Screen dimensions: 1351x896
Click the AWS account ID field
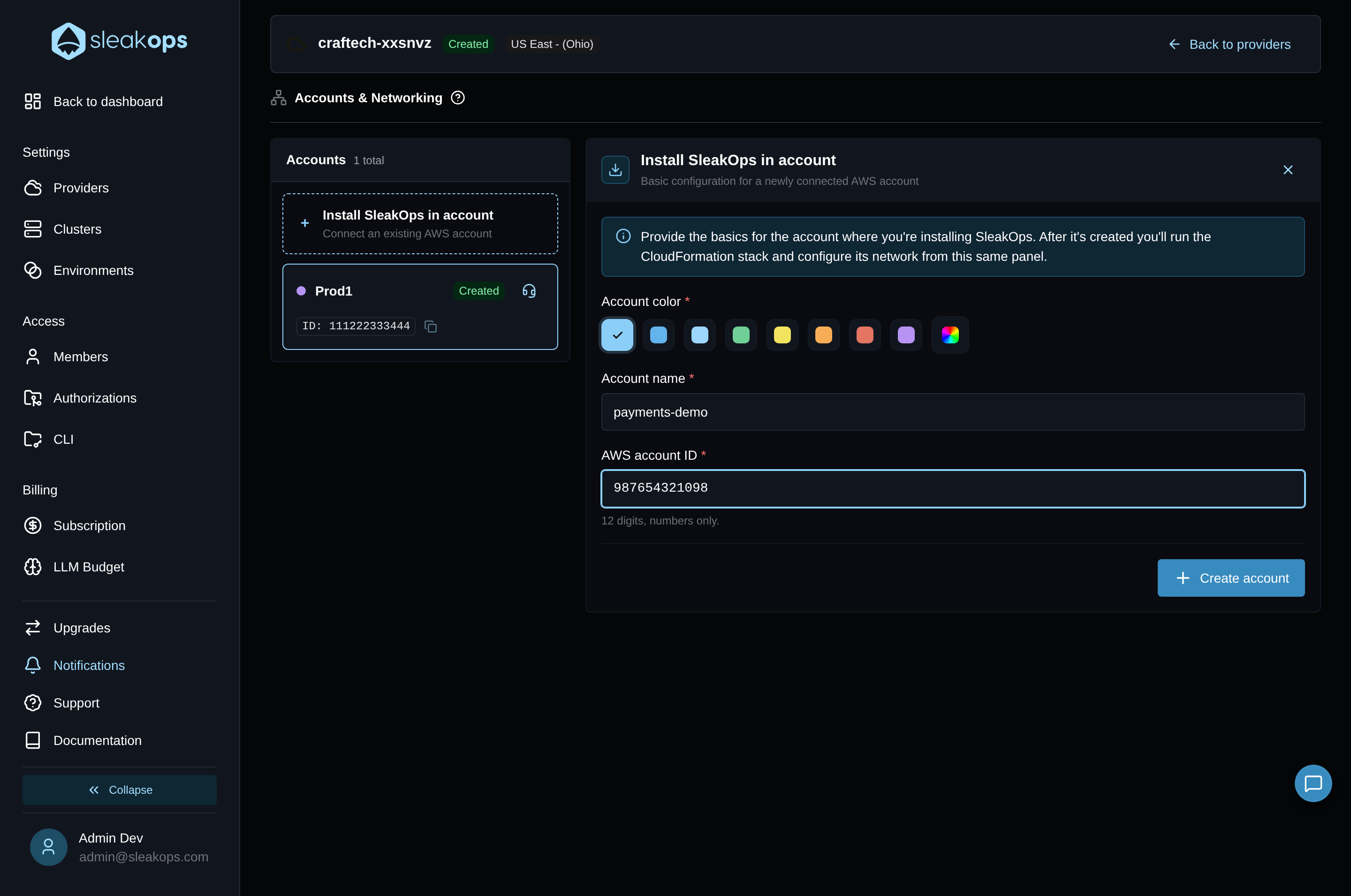tap(953, 488)
